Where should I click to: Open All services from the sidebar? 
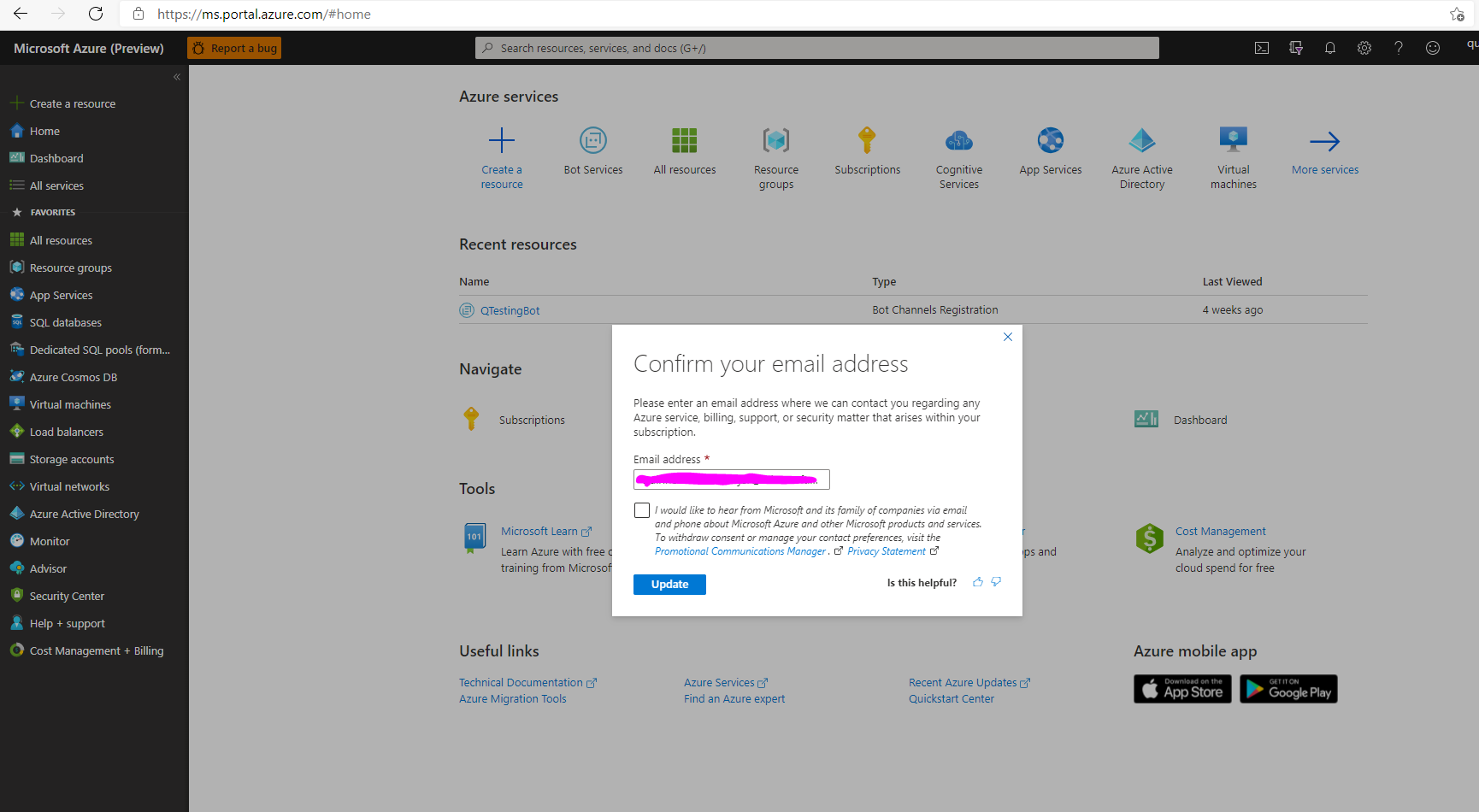pyautogui.click(x=56, y=185)
